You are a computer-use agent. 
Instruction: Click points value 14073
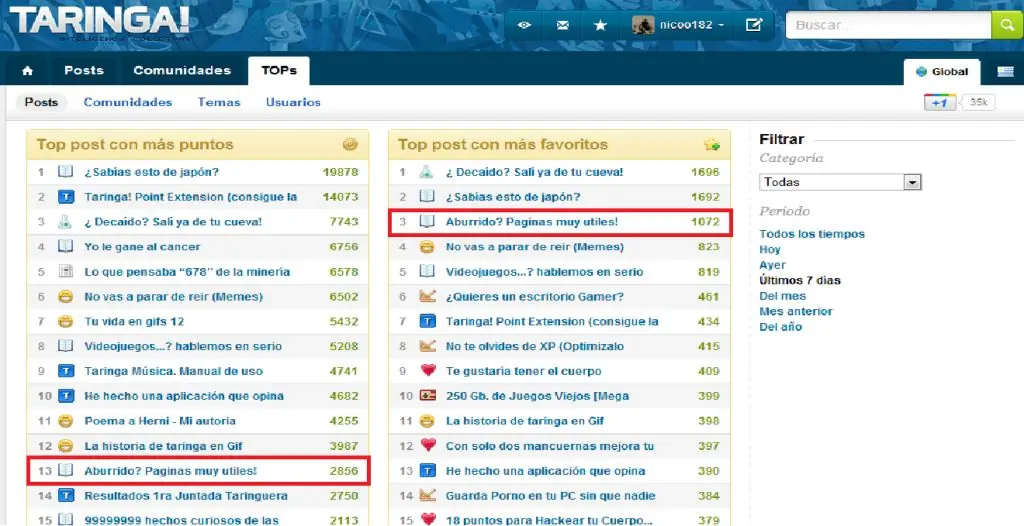(x=340, y=197)
